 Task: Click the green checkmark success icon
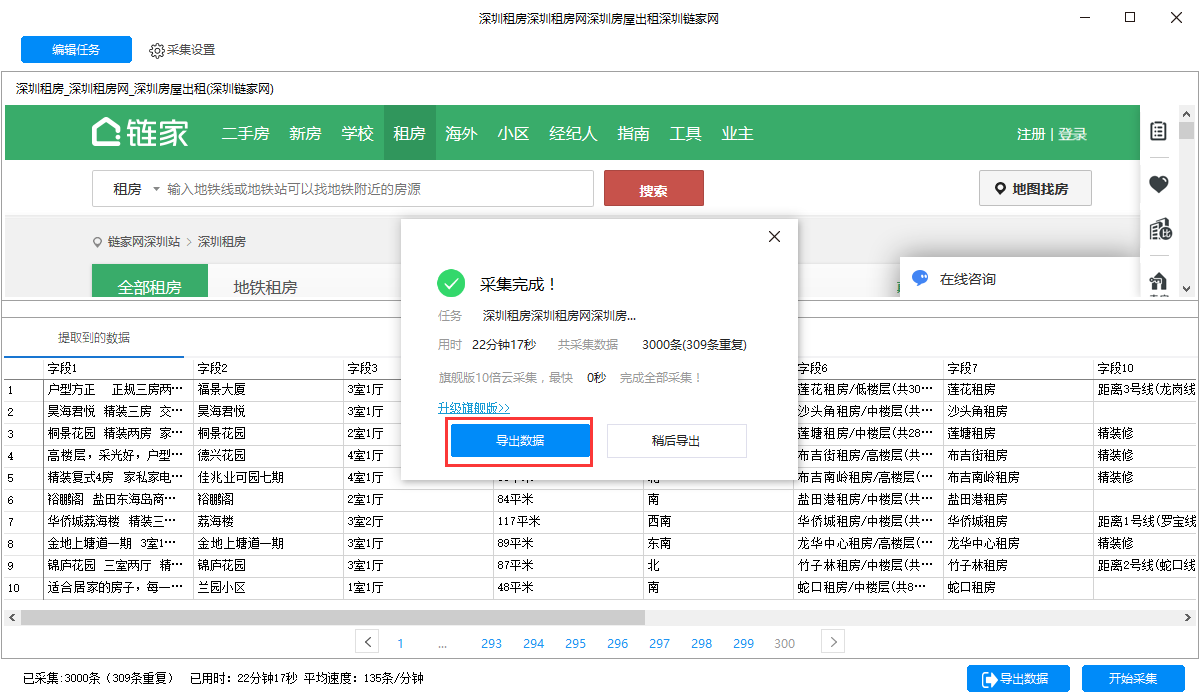pyautogui.click(x=451, y=283)
